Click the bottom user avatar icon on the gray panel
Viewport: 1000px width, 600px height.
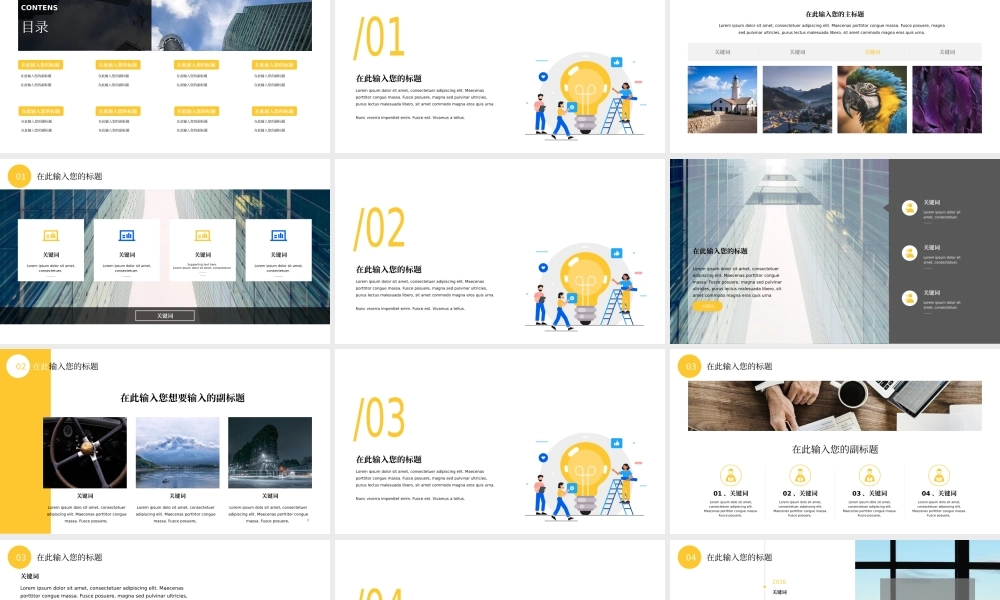click(909, 297)
